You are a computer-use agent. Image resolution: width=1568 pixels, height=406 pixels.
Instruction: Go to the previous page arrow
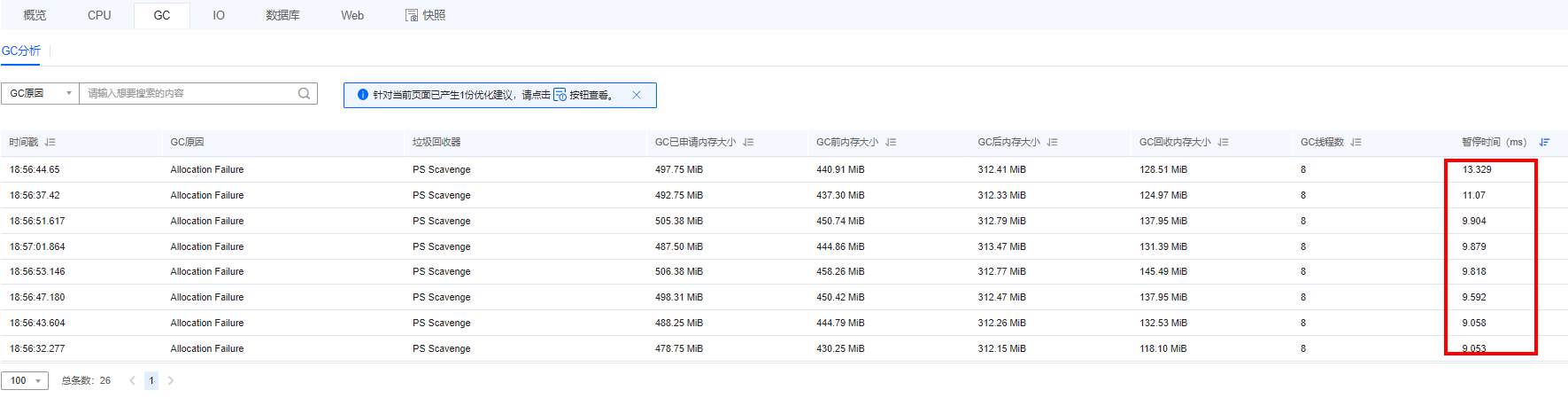click(132, 380)
